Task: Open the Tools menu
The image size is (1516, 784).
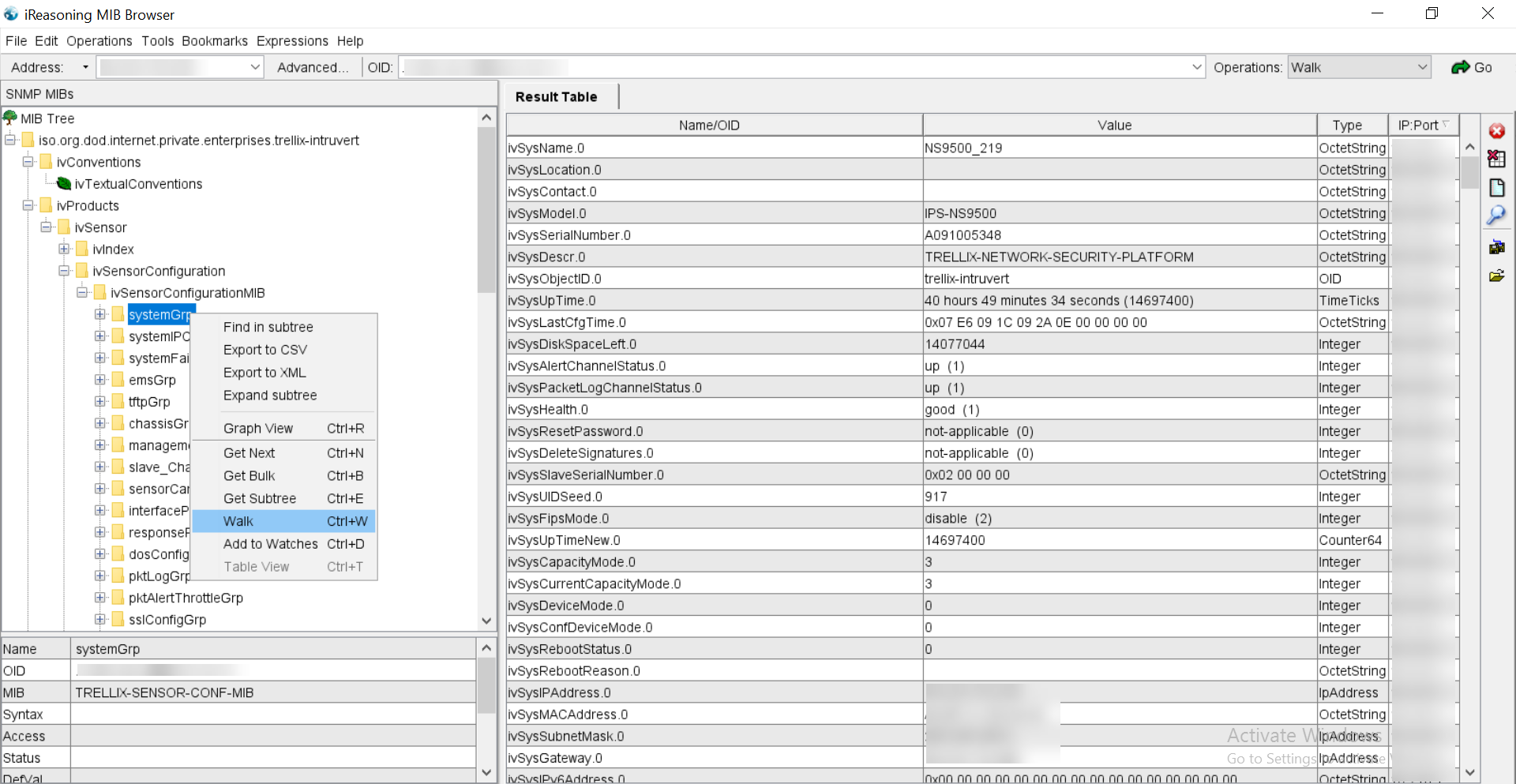Action: (x=157, y=41)
